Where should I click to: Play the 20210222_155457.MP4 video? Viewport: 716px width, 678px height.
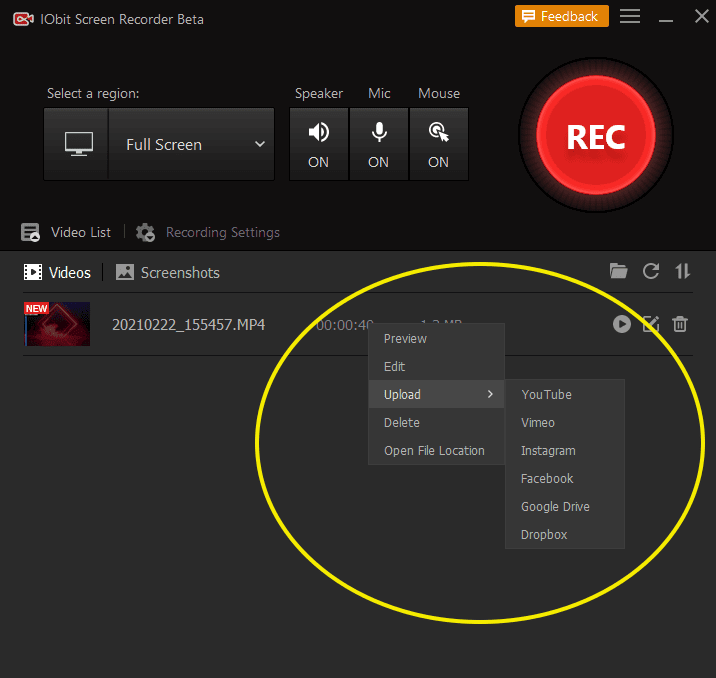(x=621, y=324)
